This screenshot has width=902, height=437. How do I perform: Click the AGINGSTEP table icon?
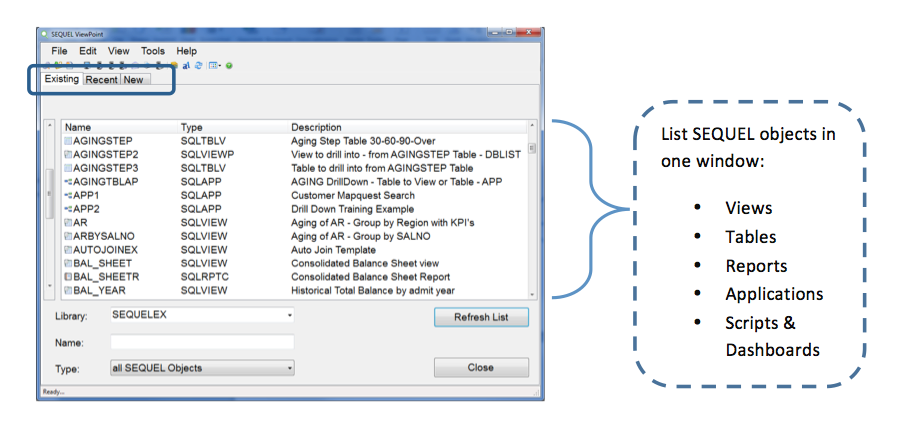point(68,141)
